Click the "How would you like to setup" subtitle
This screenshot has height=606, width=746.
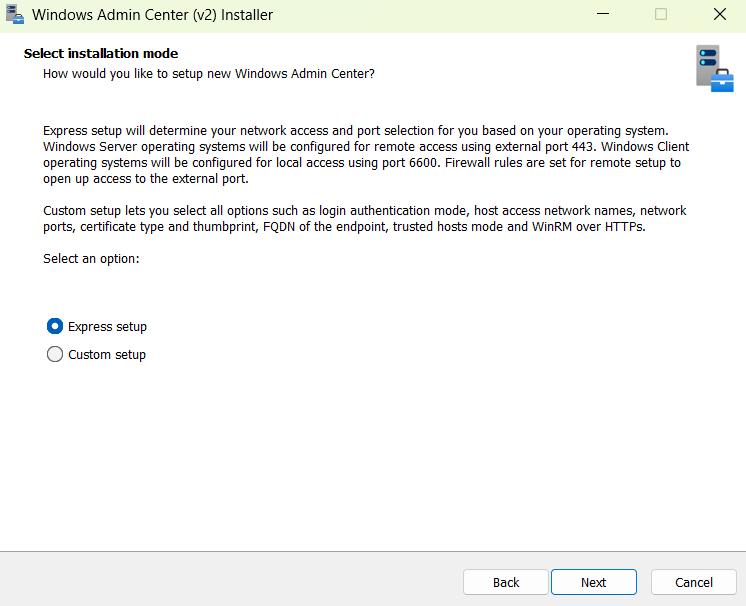(209, 74)
